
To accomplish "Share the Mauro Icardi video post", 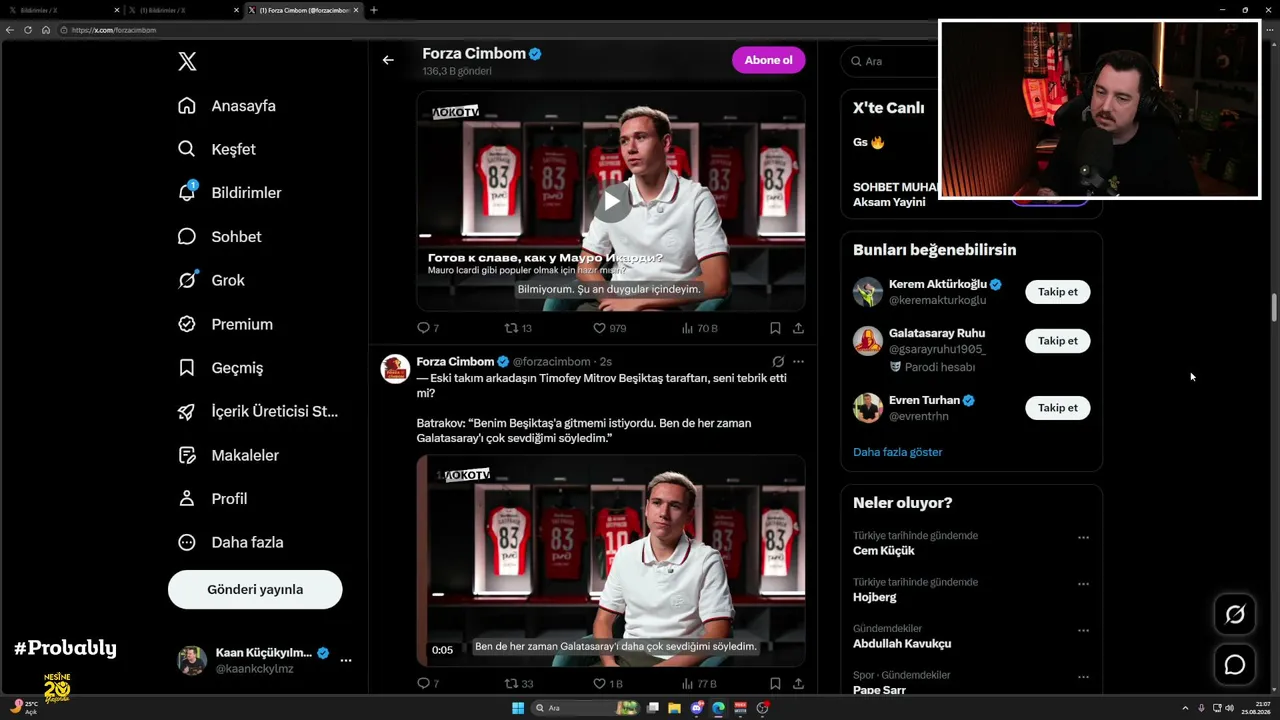I will 798,328.
